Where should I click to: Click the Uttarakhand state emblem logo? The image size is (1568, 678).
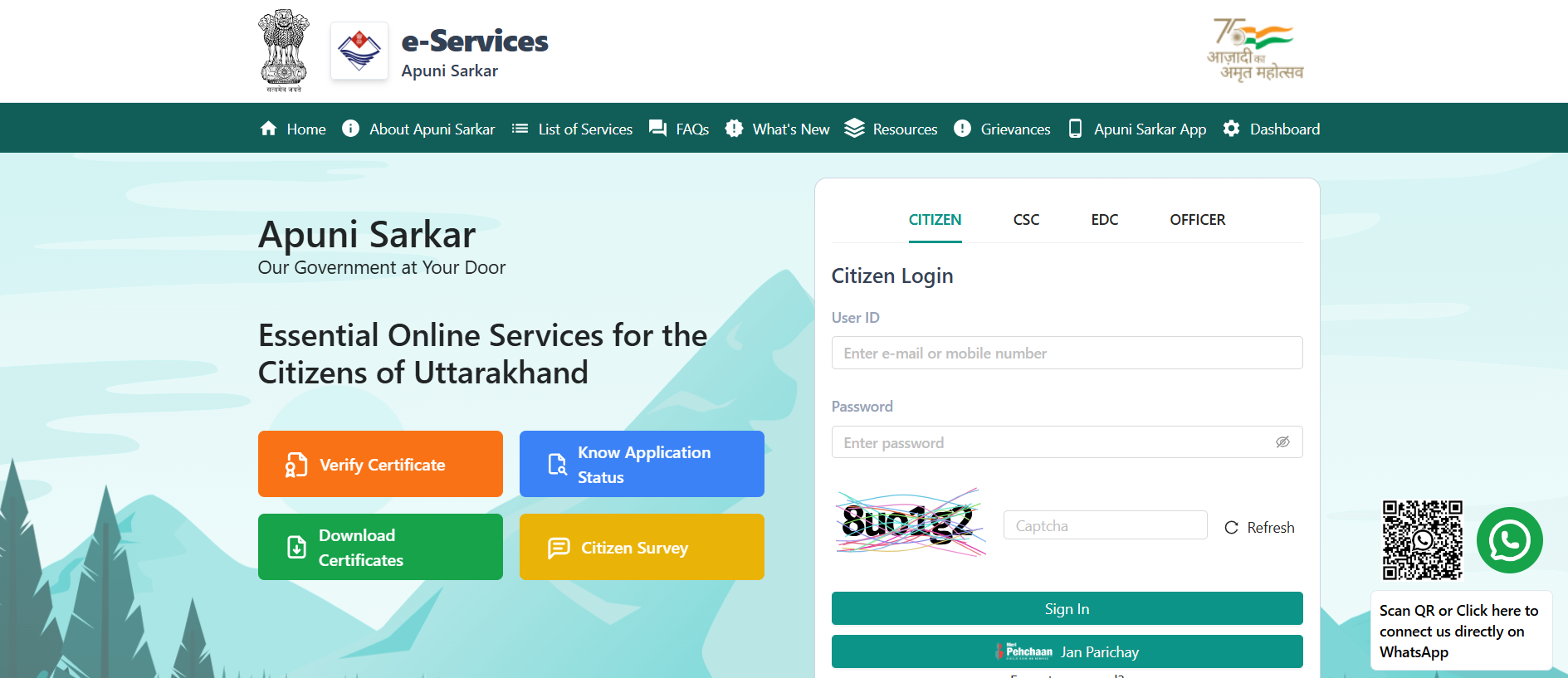coord(359,51)
